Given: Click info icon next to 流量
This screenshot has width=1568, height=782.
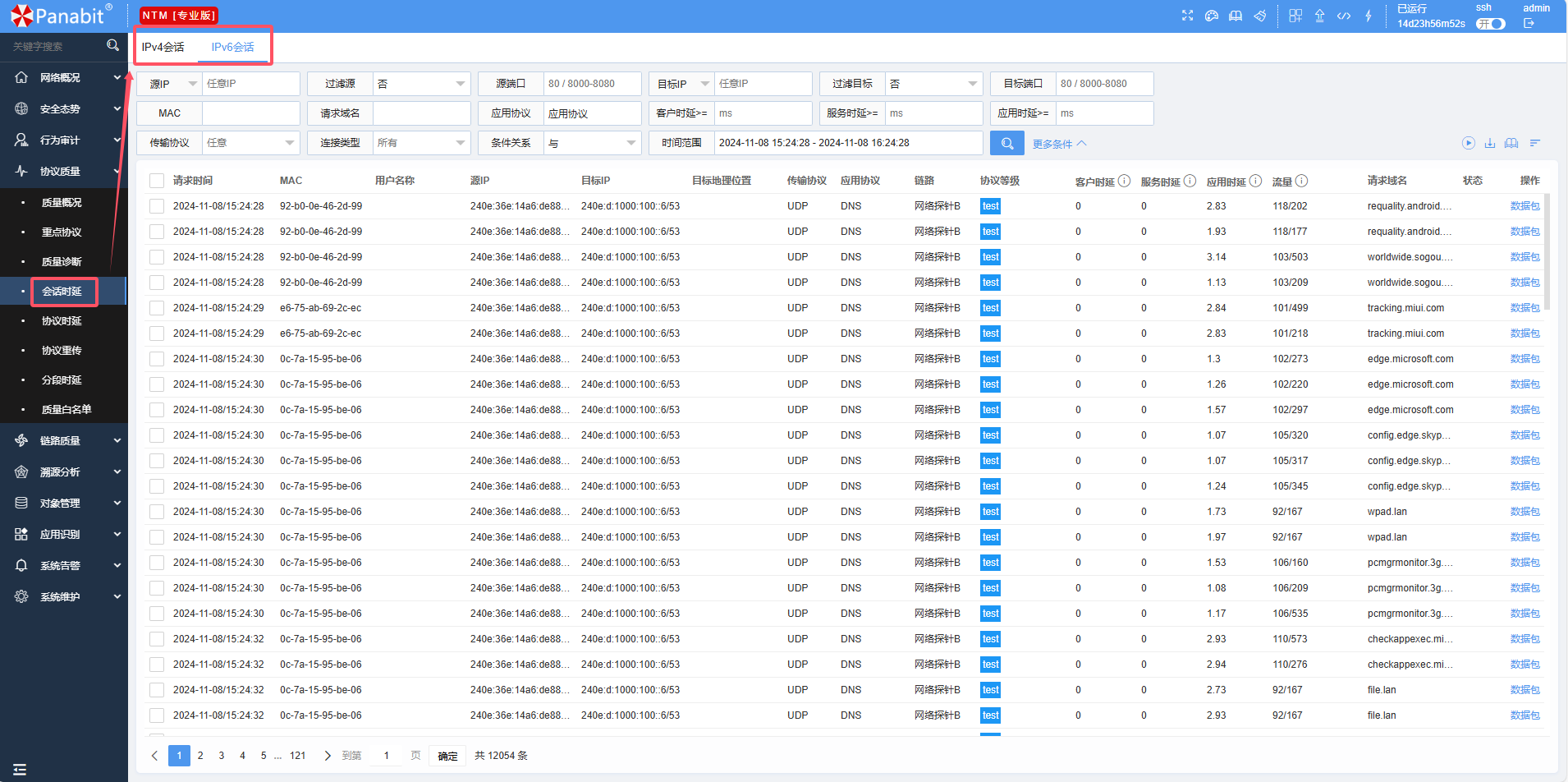Looking at the screenshot, I should coord(1301,181).
